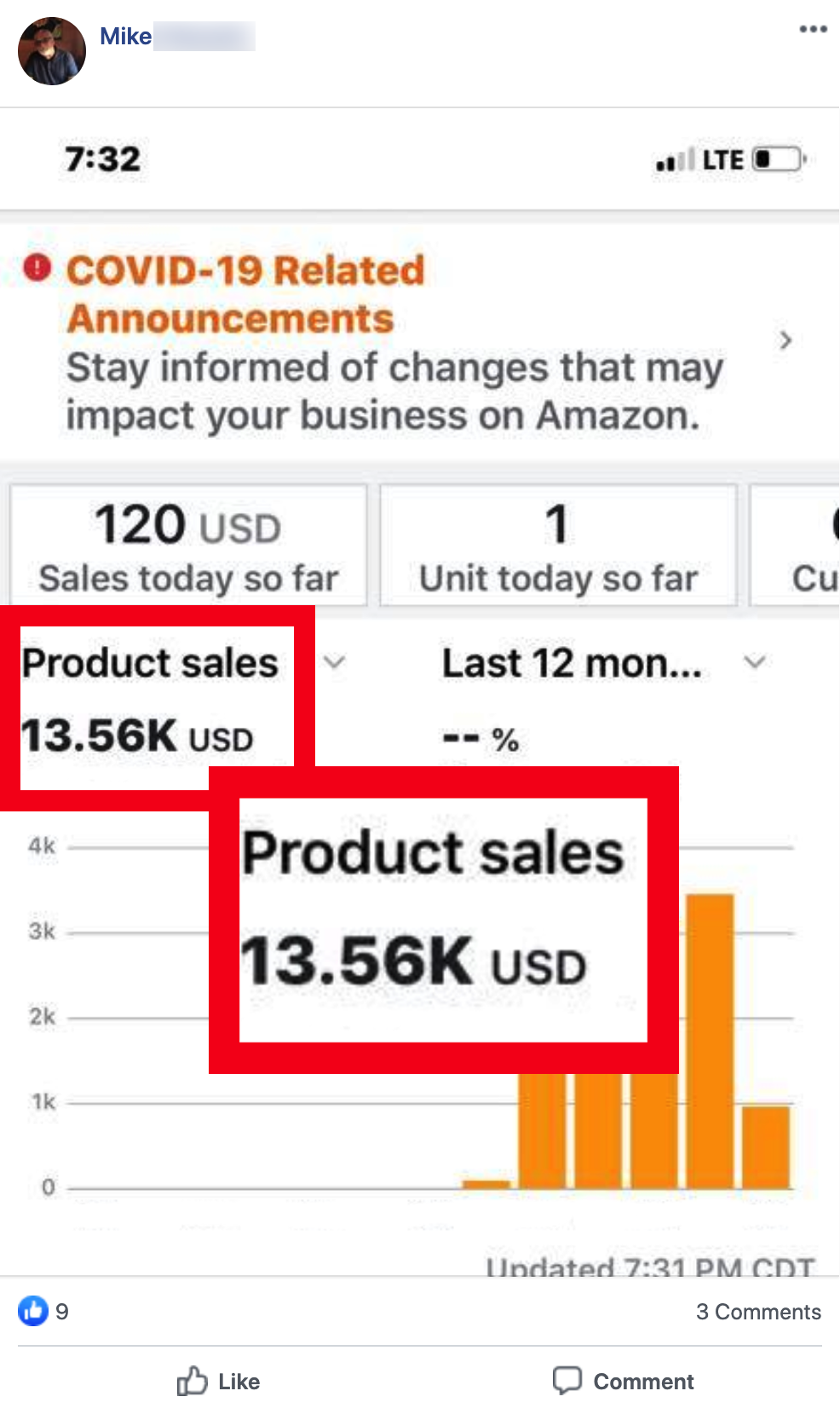This screenshot has width=840, height=1414.
Task: Tap the cellular signal bars icon
Action: pos(675,160)
